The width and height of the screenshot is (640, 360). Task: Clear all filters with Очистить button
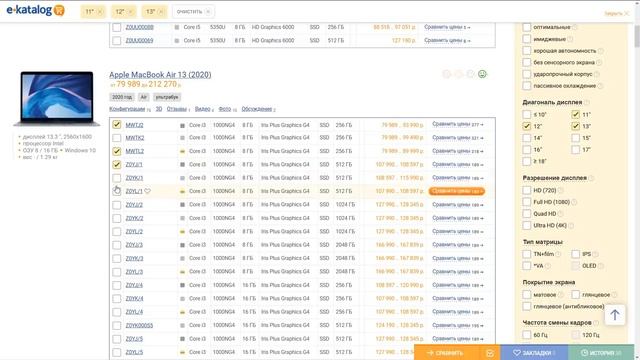click(193, 12)
